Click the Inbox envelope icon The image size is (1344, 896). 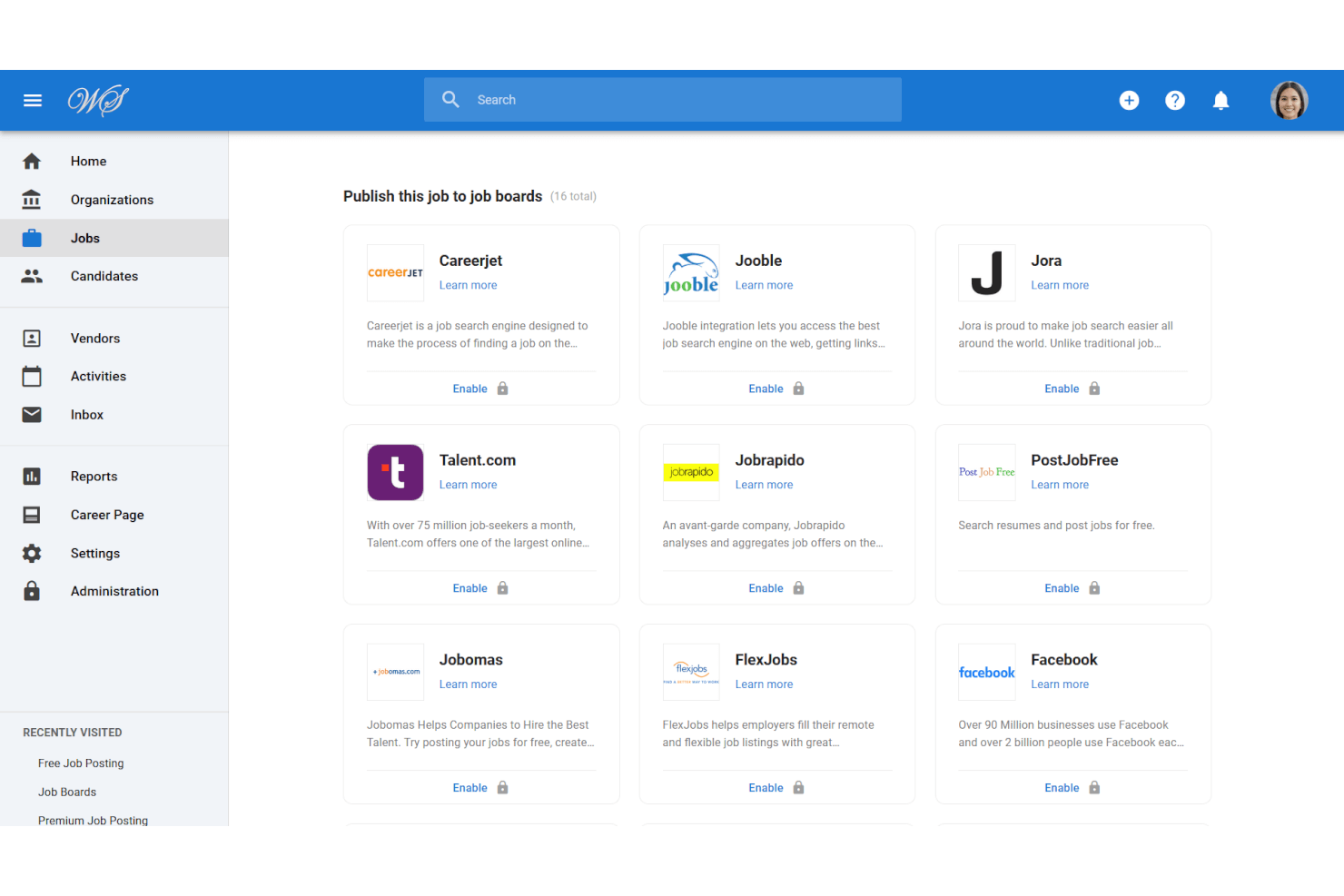click(32, 415)
